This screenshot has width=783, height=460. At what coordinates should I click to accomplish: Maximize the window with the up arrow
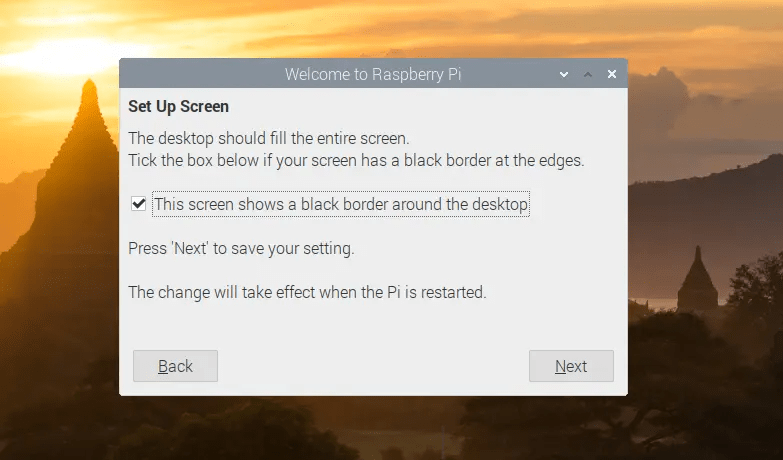click(588, 74)
